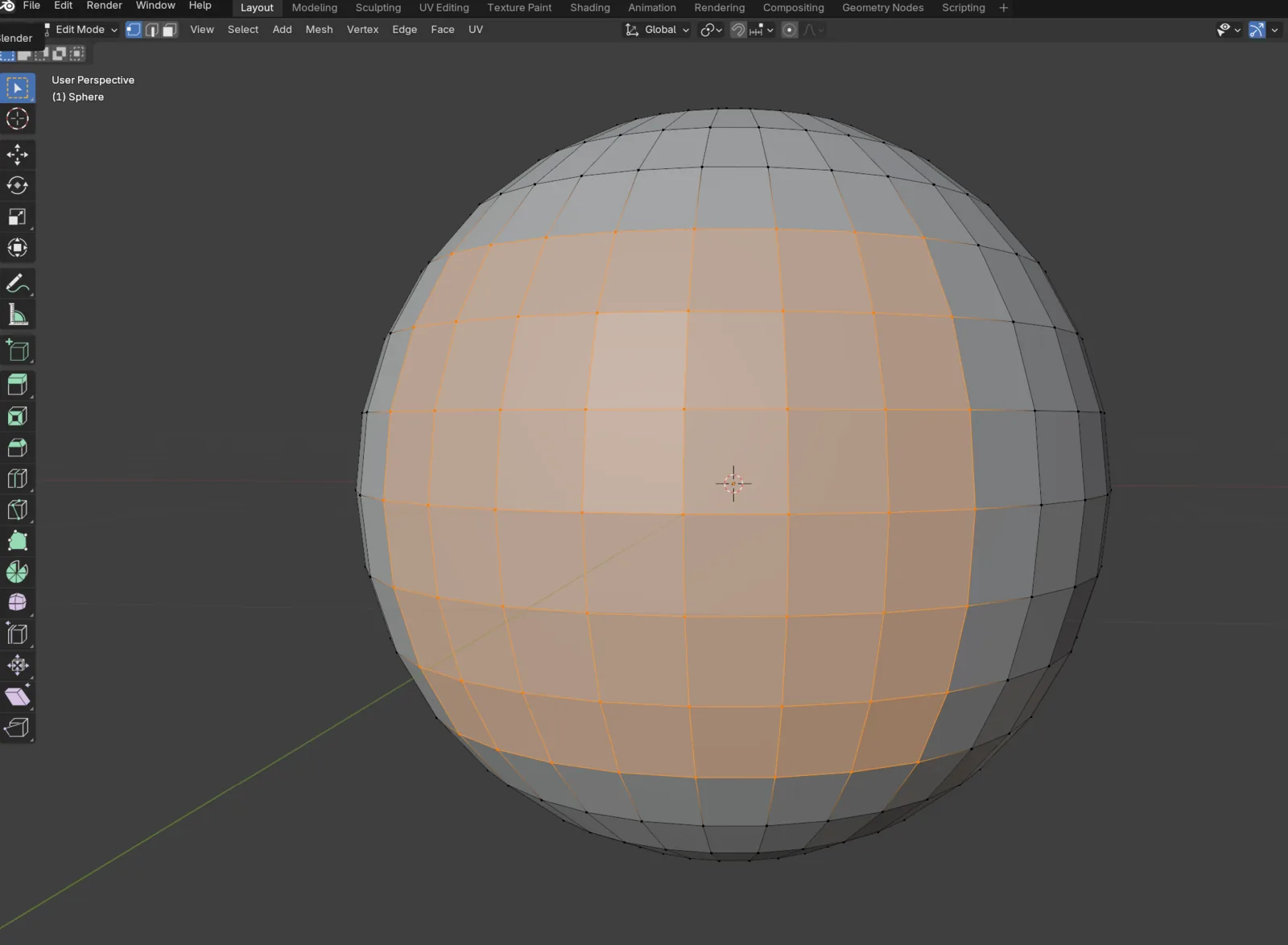
Task: Open the Vertex menu
Action: [x=362, y=30]
